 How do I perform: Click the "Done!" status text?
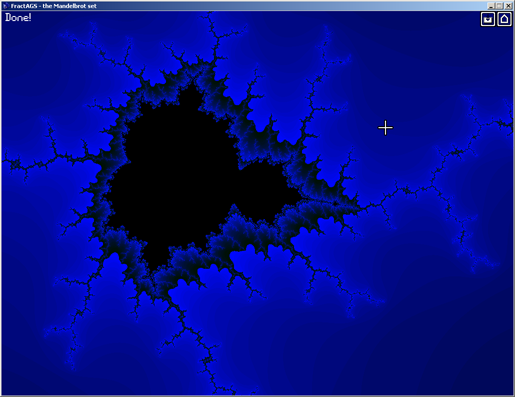pyautogui.click(x=18, y=17)
